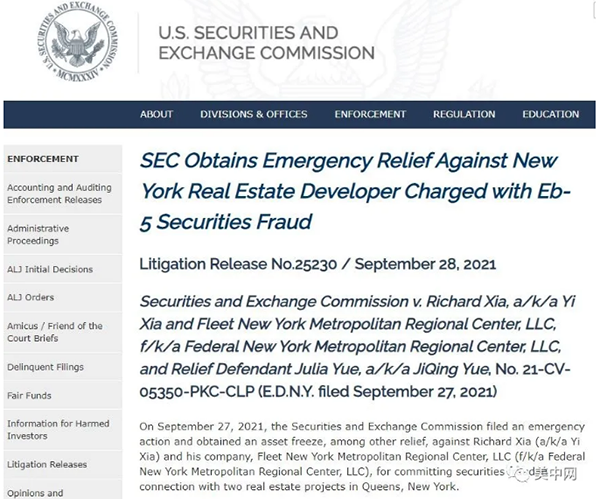Screen dimensions: 600x499
Task: Open Accounting and Auditing Enforcement Releases
Action: [x=59, y=194]
